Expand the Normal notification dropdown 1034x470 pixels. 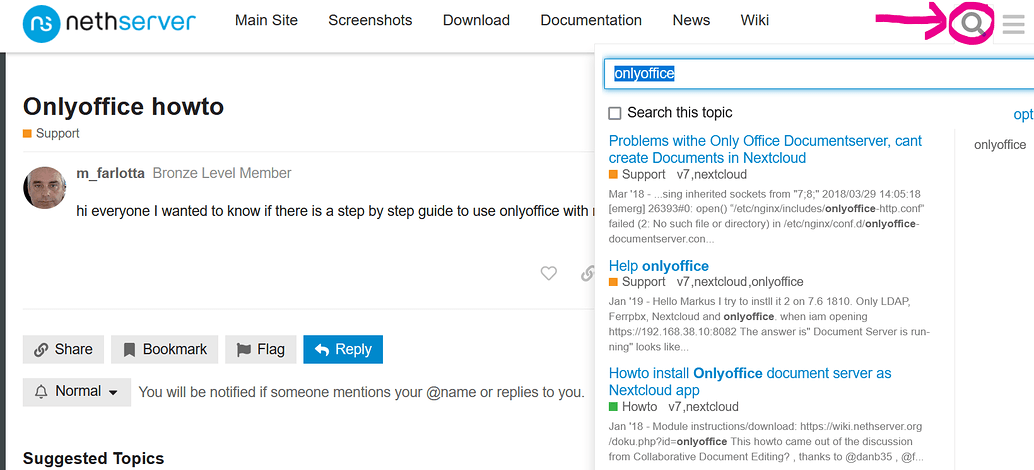click(77, 392)
